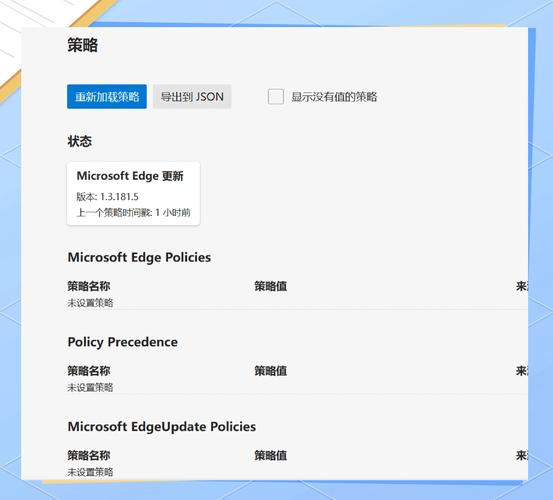
Task: Click 策略值 column under Policy Precedence
Action: [271, 371]
